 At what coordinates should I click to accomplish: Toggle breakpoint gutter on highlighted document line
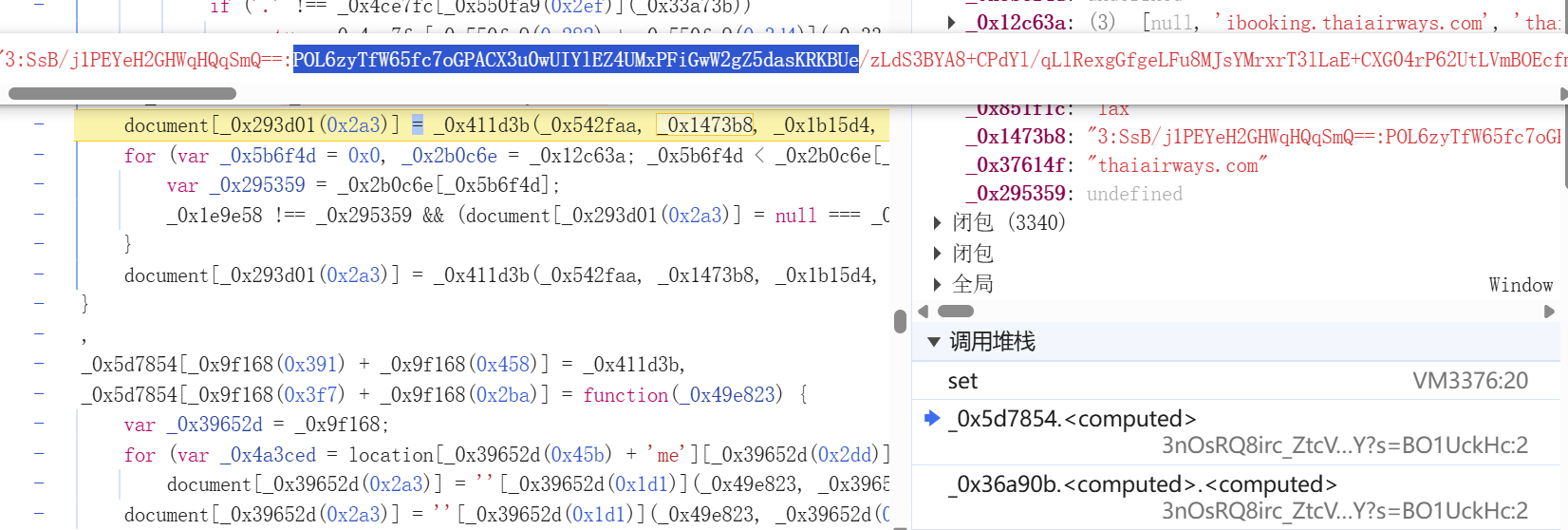tap(39, 124)
